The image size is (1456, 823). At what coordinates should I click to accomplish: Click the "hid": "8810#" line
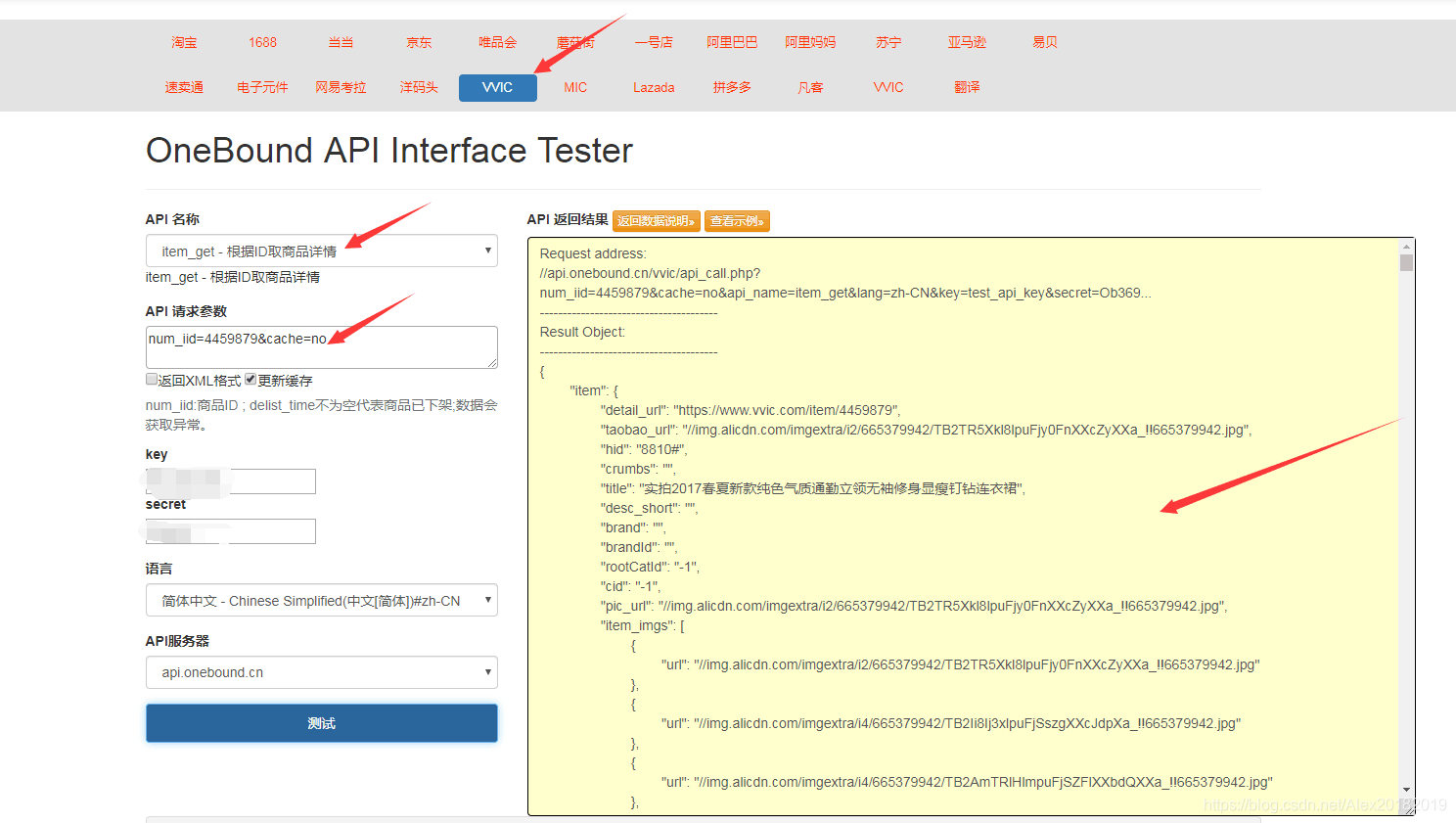(644, 449)
